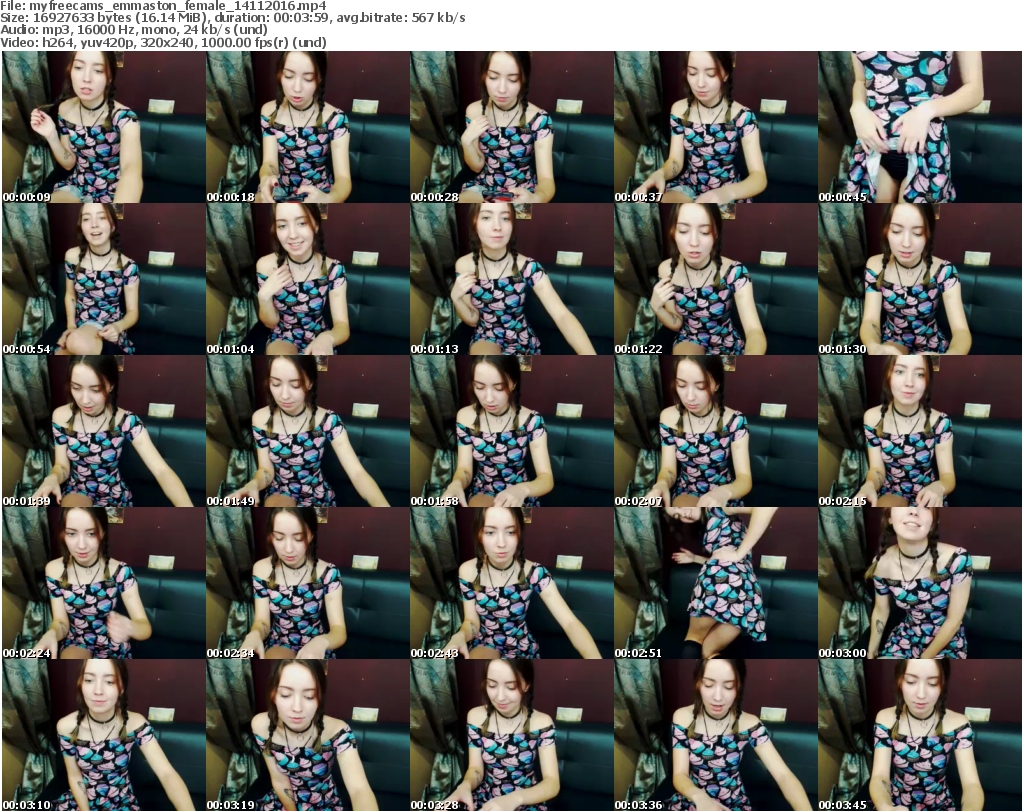Select the frame marked 00:01:30
1024x811 pixels.
tap(918, 279)
